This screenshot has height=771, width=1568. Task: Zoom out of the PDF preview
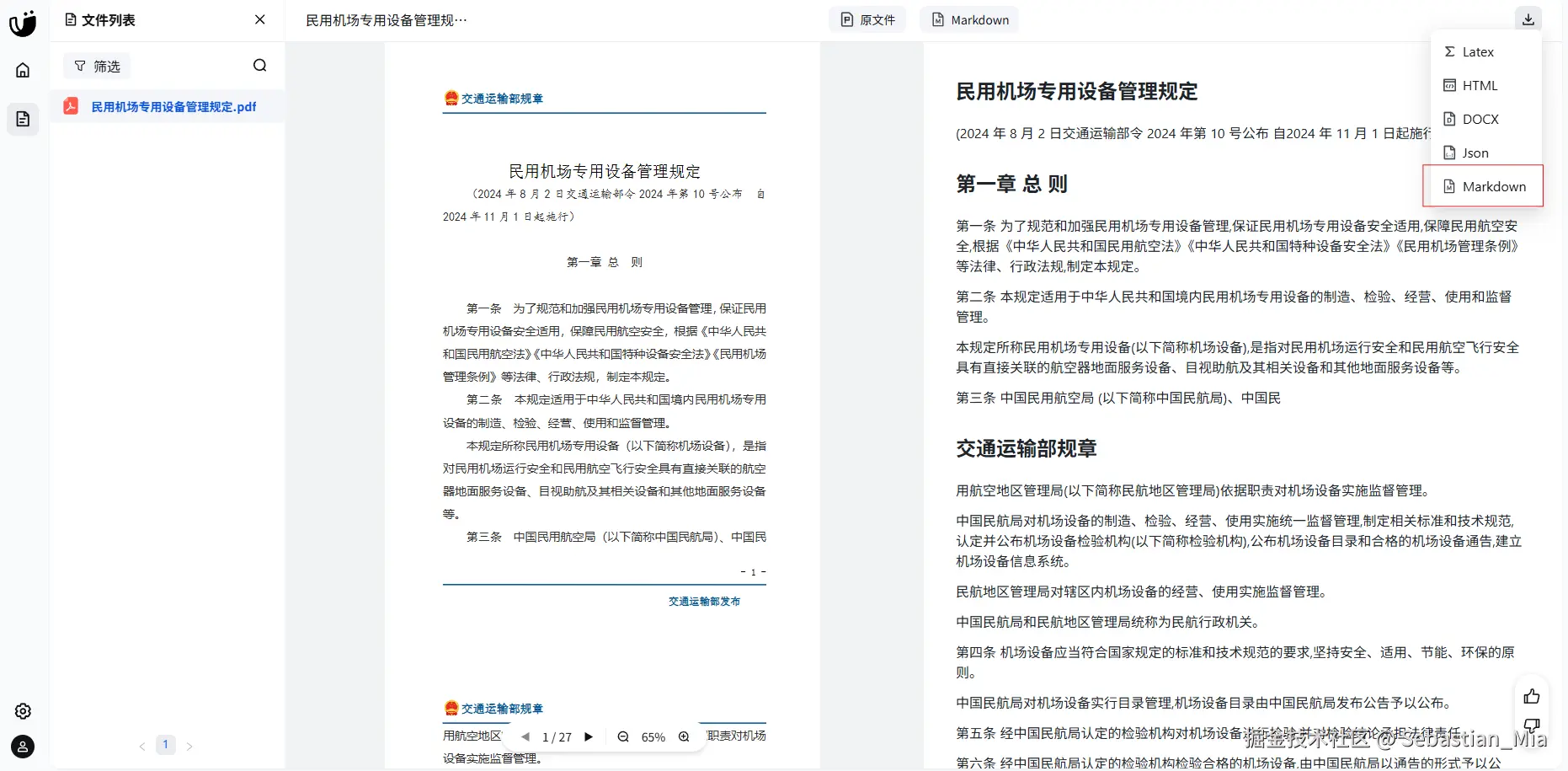623,736
